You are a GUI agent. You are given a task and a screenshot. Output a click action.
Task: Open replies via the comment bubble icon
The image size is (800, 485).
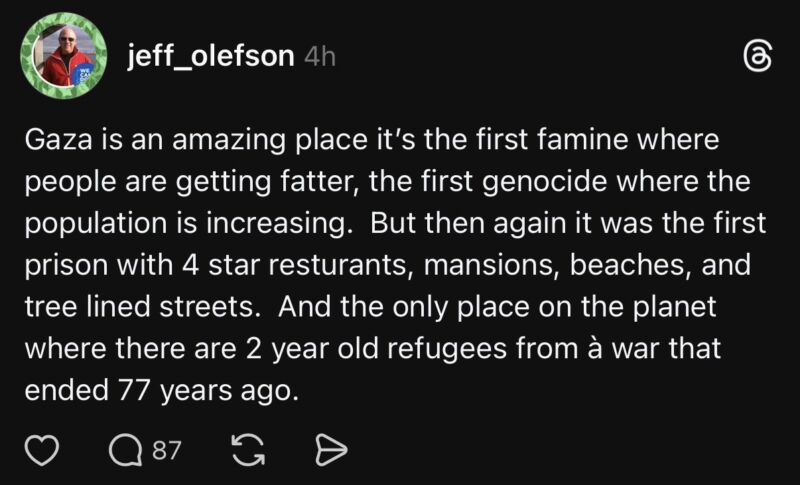coord(126,452)
